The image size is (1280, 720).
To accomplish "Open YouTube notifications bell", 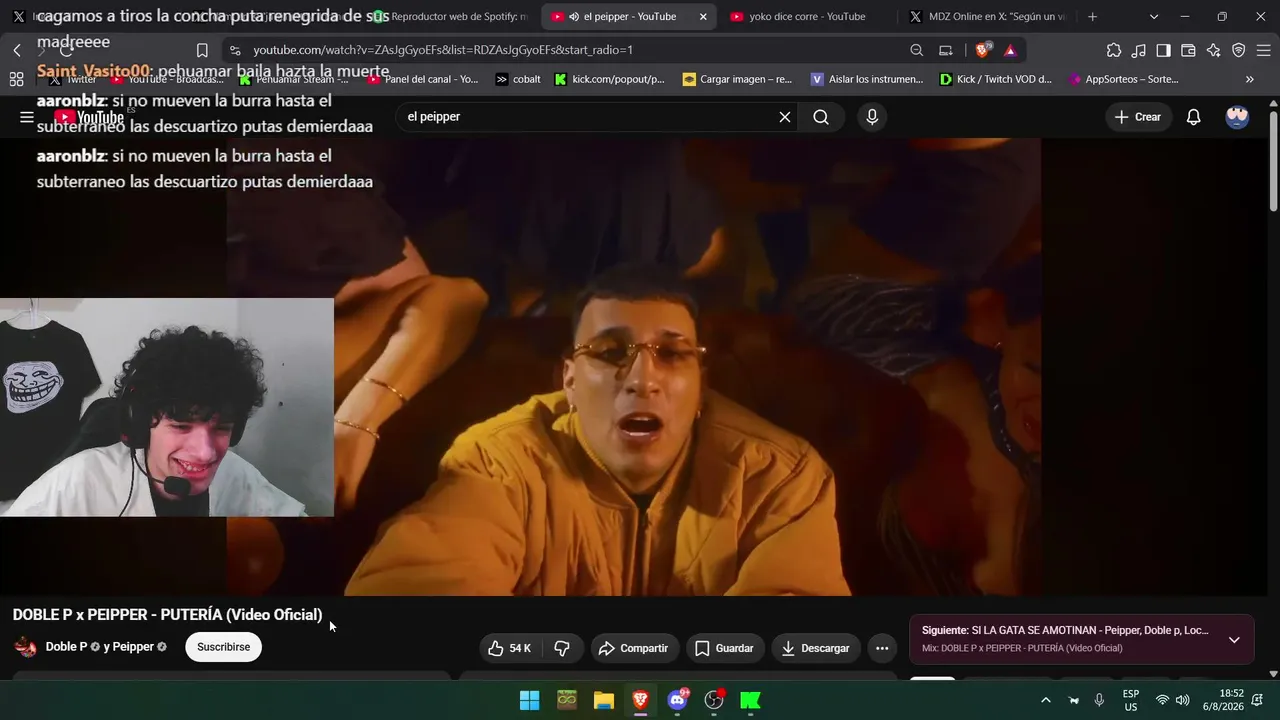I will [1193, 117].
